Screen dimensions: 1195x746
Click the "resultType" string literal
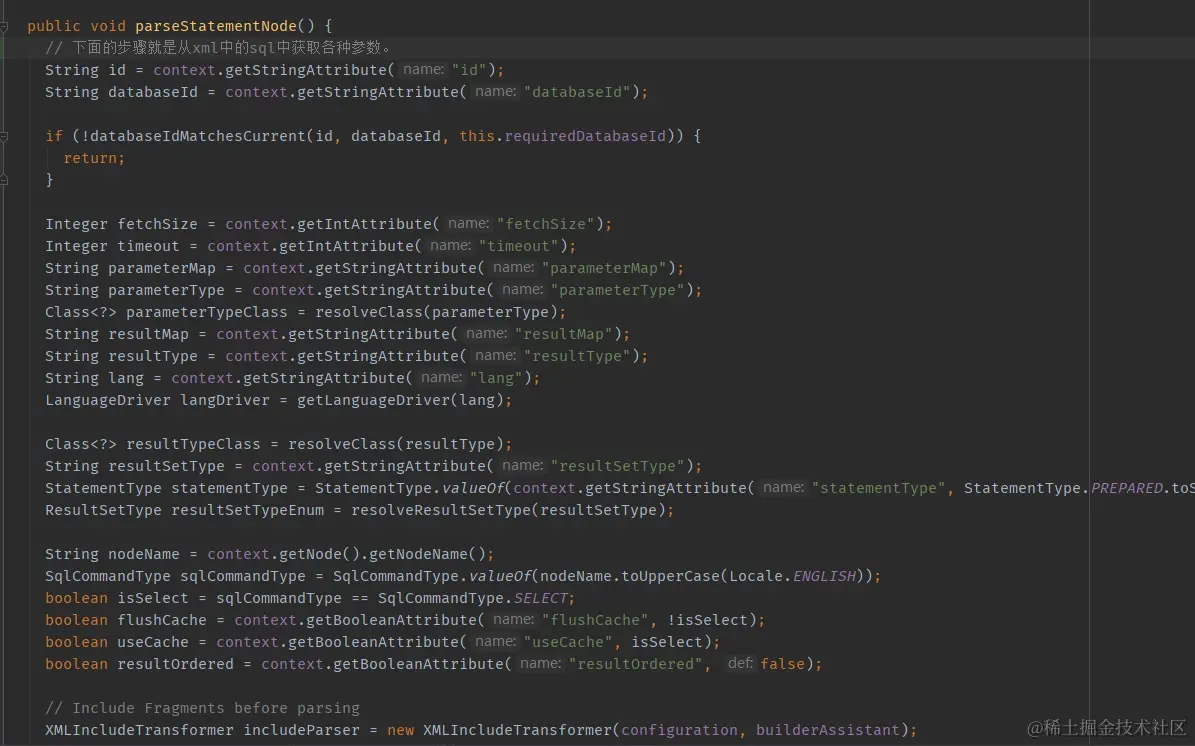coord(577,356)
